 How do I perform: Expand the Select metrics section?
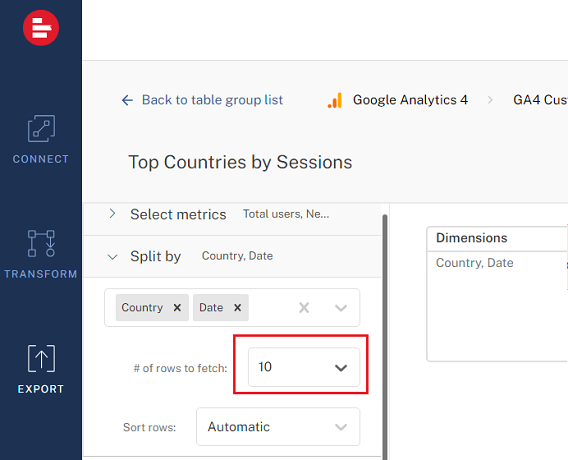[112, 214]
